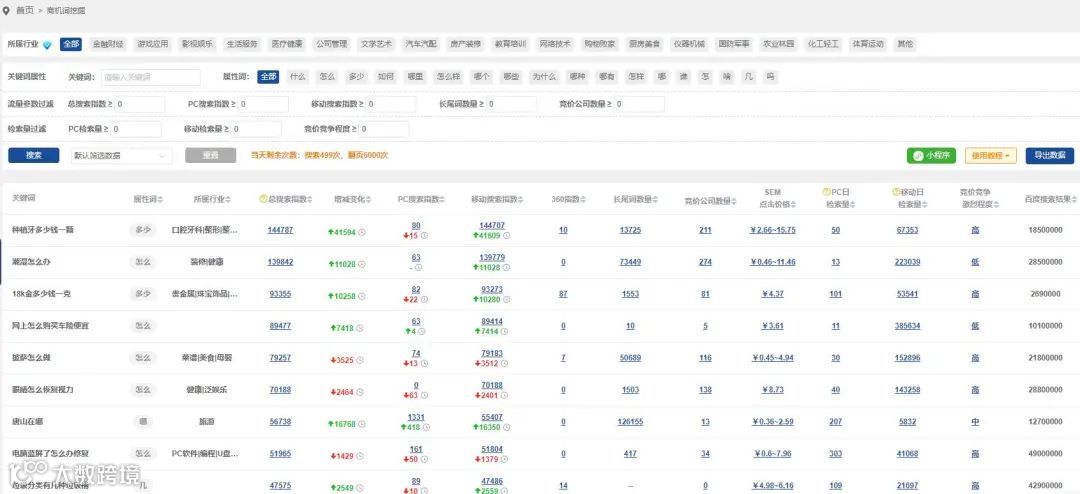Click competition level 中 in 唐山在哪 row
The image size is (1080, 494).
(975, 422)
